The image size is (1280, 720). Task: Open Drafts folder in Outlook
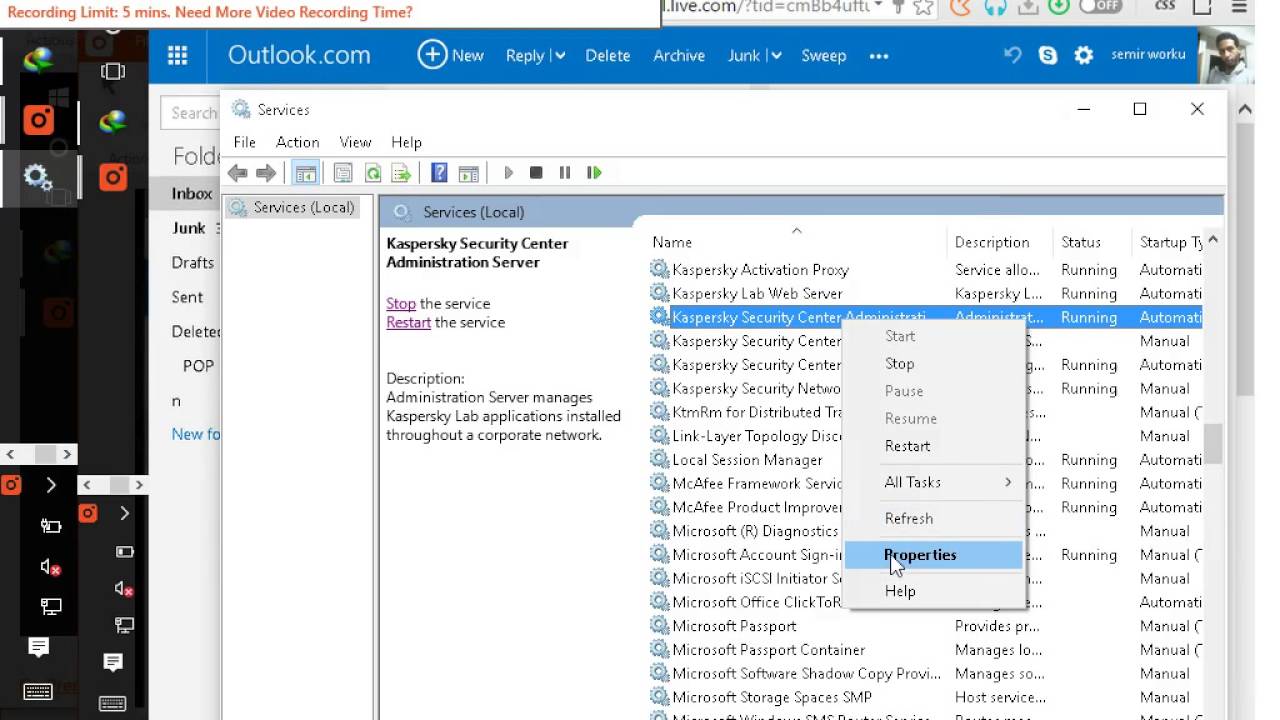(x=193, y=262)
